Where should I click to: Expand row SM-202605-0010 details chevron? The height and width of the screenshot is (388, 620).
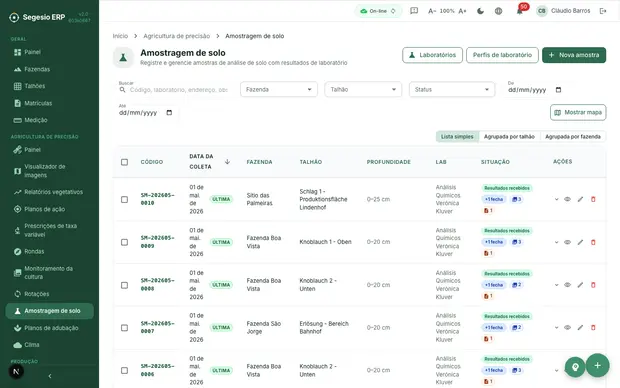click(556, 199)
